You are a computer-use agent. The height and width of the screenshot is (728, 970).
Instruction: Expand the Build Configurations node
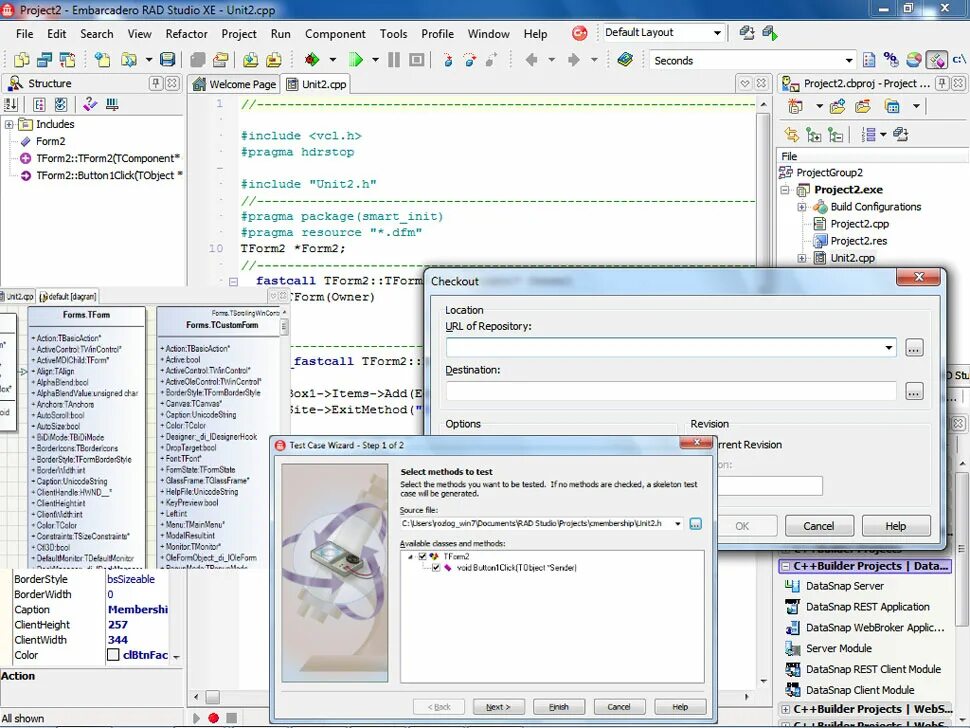tap(802, 207)
